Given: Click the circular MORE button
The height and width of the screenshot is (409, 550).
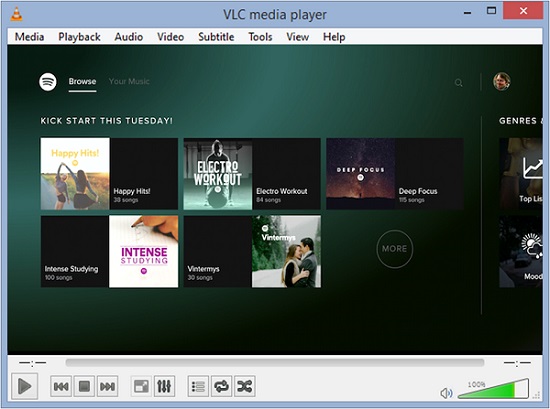Looking at the screenshot, I should tap(395, 249).
